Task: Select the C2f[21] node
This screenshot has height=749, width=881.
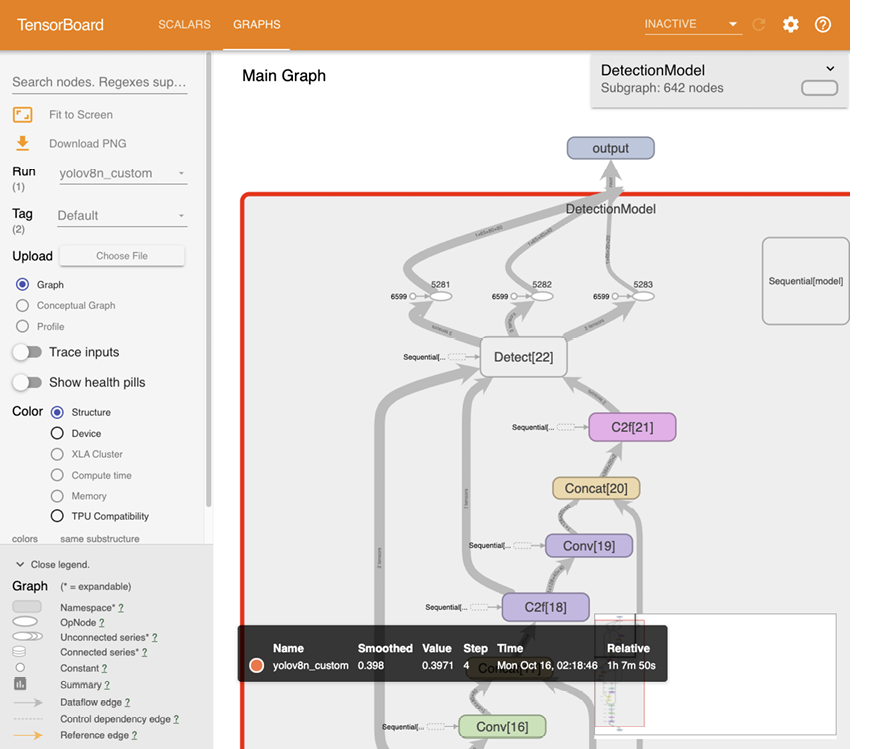Action: pos(632,427)
